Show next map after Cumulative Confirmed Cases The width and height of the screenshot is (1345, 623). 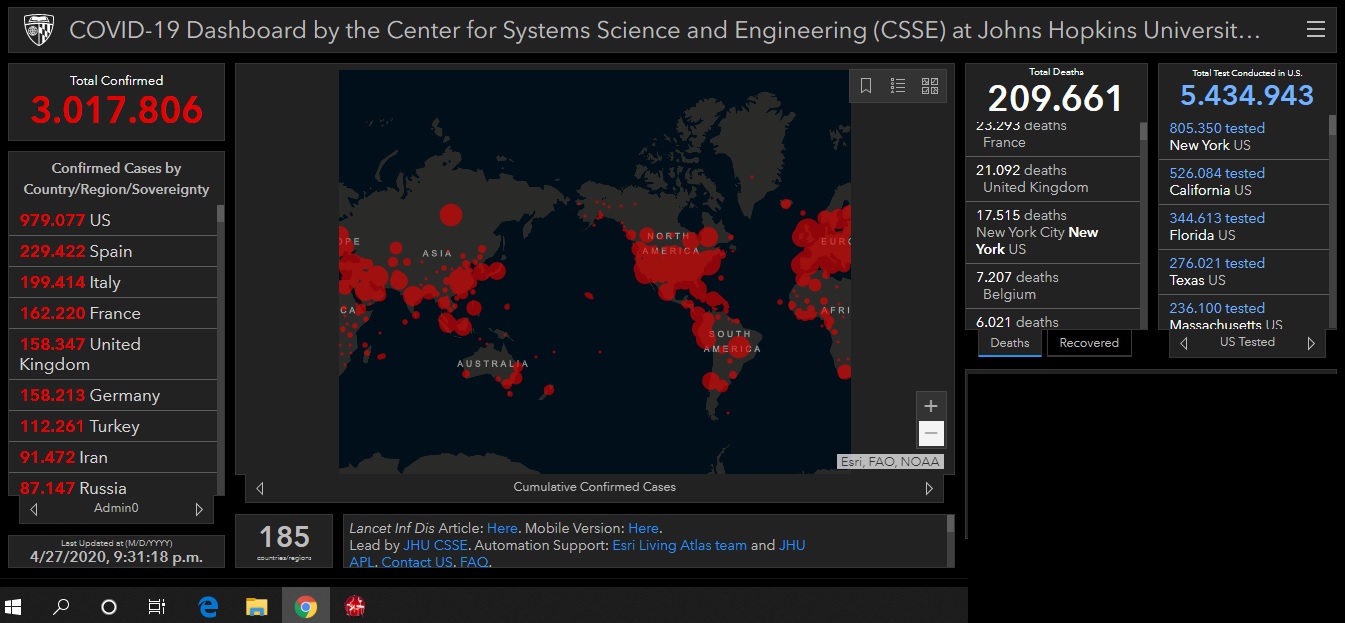pyautogui.click(x=929, y=488)
